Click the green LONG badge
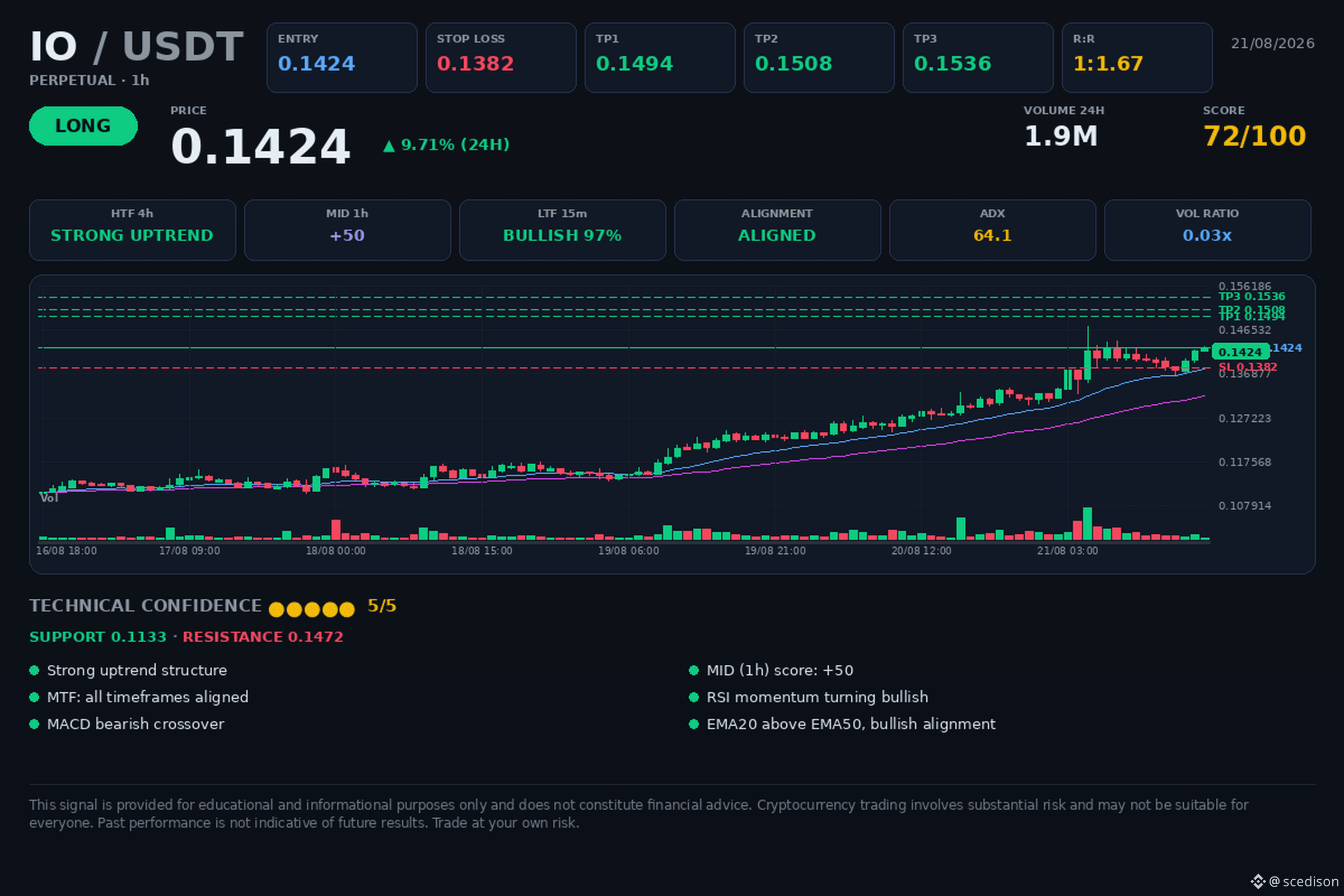This screenshot has width=1344, height=896. tap(83, 125)
